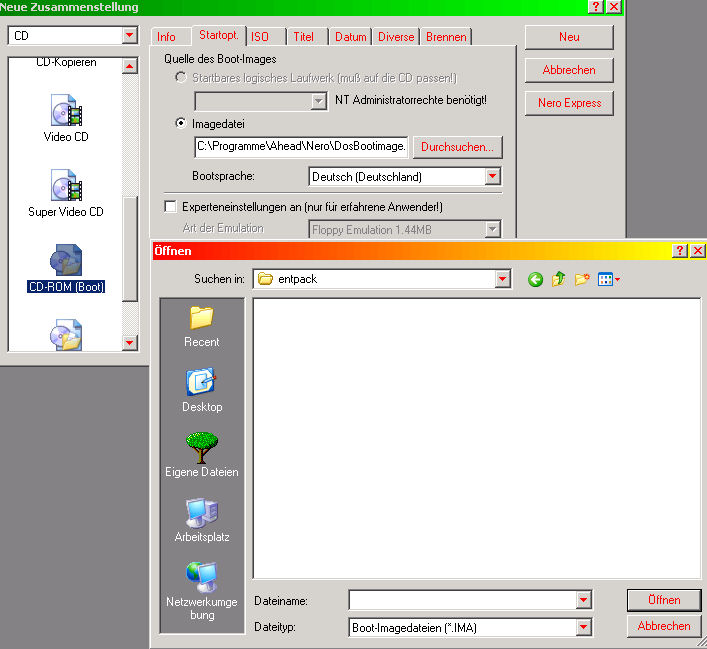Click the Durchsuchen... button
This screenshot has width=707, height=649.
[x=457, y=147]
